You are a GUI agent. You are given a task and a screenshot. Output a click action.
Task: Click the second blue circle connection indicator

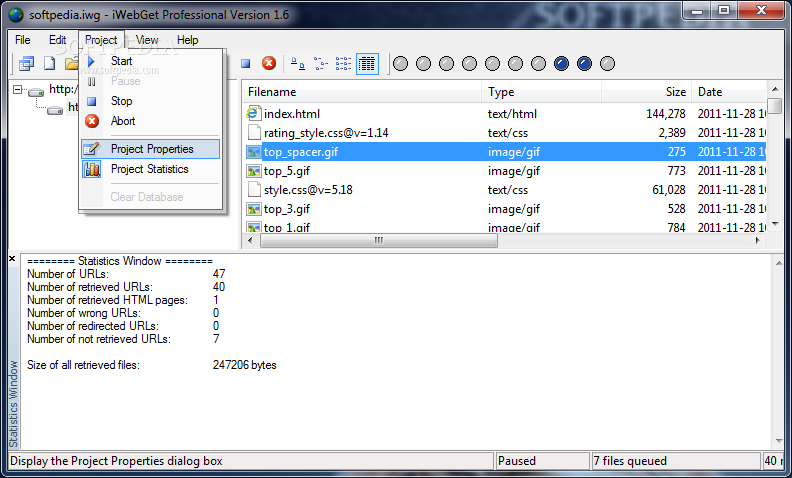click(584, 64)
